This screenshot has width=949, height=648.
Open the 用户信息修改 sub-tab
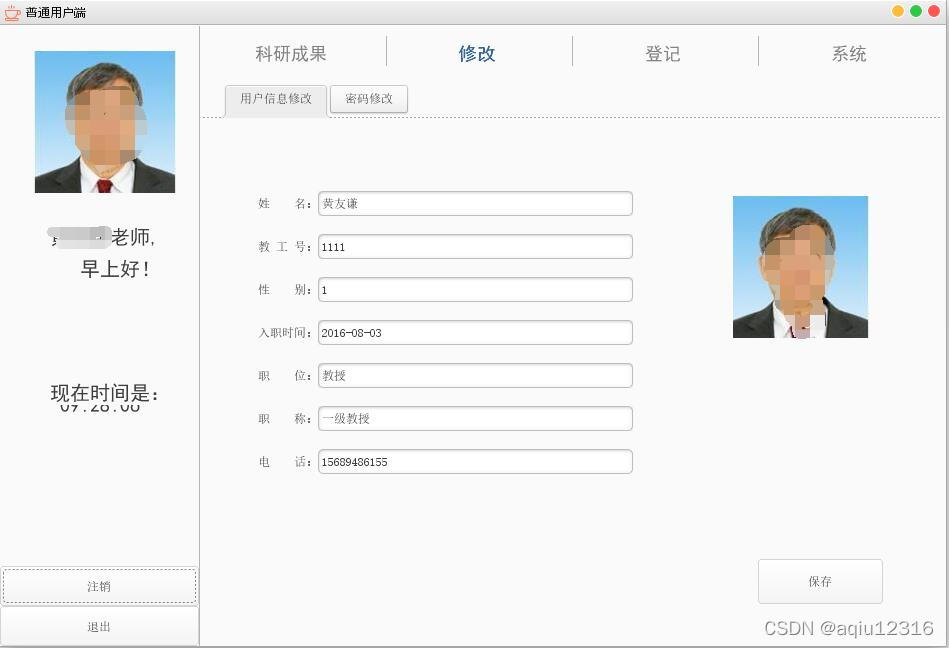point(274,99)
